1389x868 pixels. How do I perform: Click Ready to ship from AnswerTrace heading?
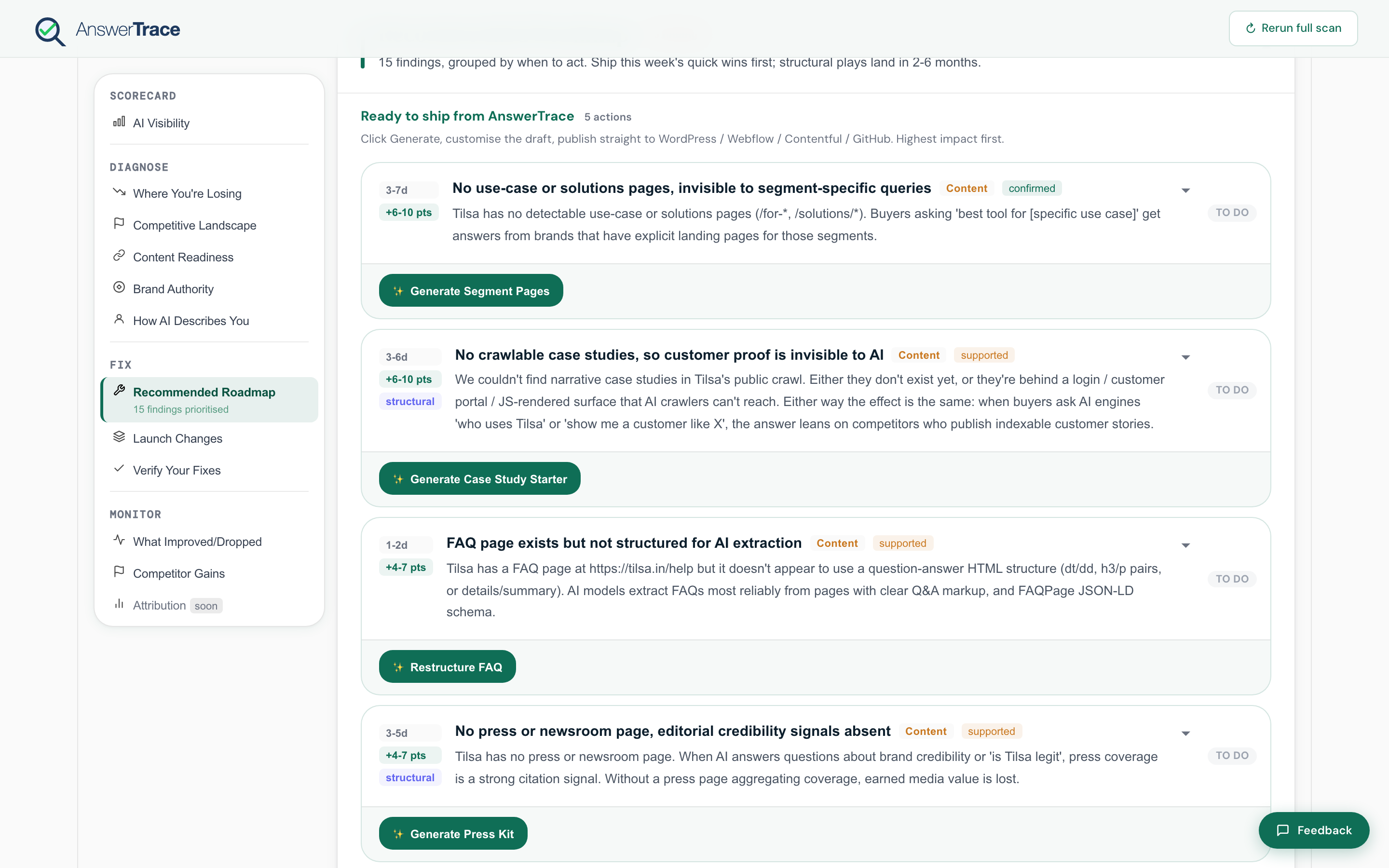pos(467,116)
